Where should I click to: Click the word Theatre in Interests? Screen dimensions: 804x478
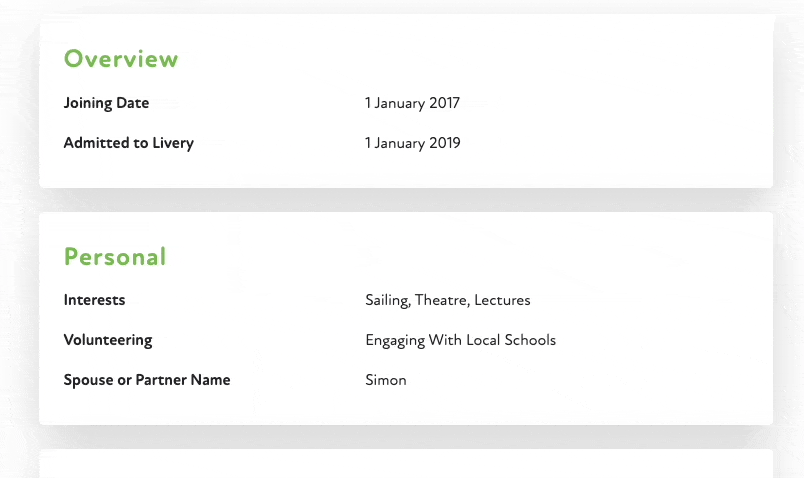pyautogui.click(x=441, y=300)
